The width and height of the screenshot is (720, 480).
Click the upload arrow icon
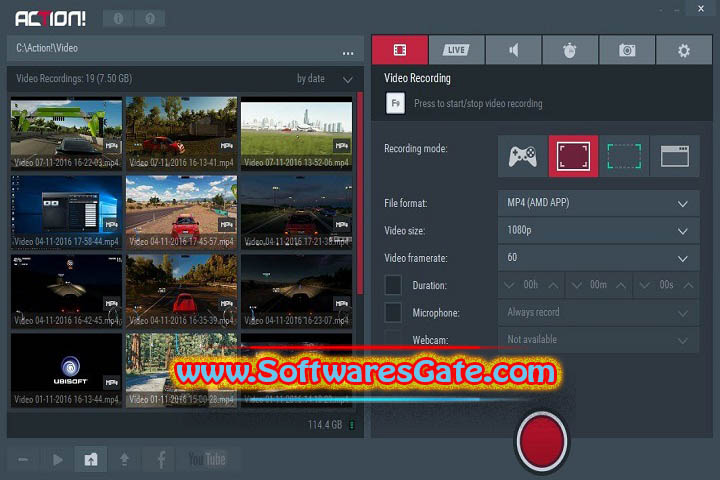[x=124, y=459]
